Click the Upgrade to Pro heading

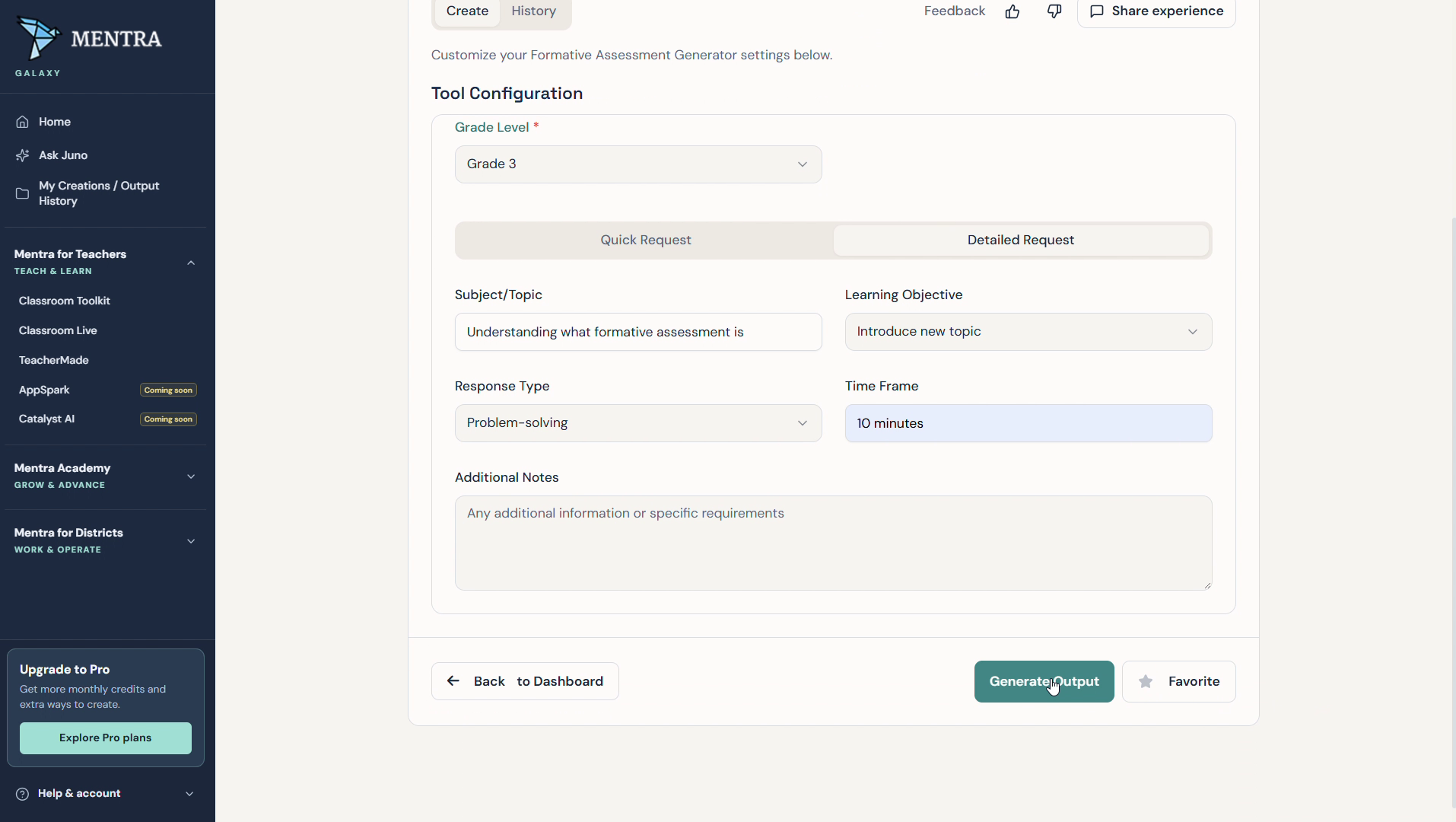click(65, 670)
